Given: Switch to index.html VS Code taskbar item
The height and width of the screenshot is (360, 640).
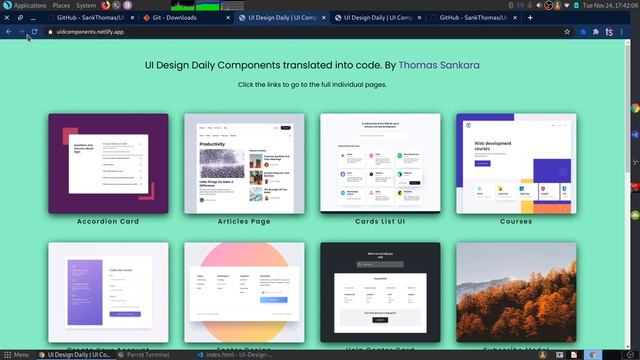Looking at the screenshot, I should [235, 355].
